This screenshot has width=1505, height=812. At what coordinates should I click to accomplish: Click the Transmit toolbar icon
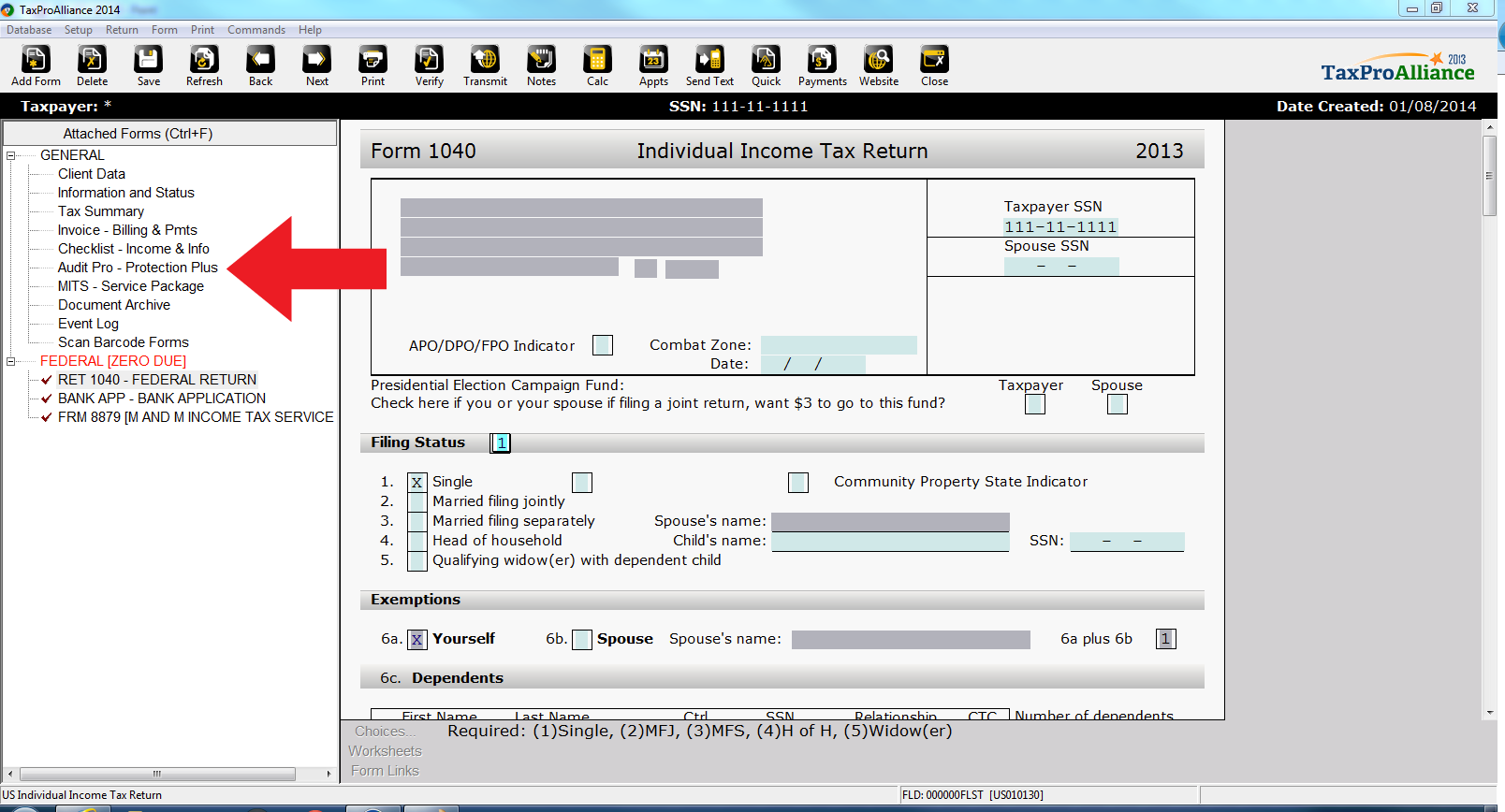pos(485,66)
